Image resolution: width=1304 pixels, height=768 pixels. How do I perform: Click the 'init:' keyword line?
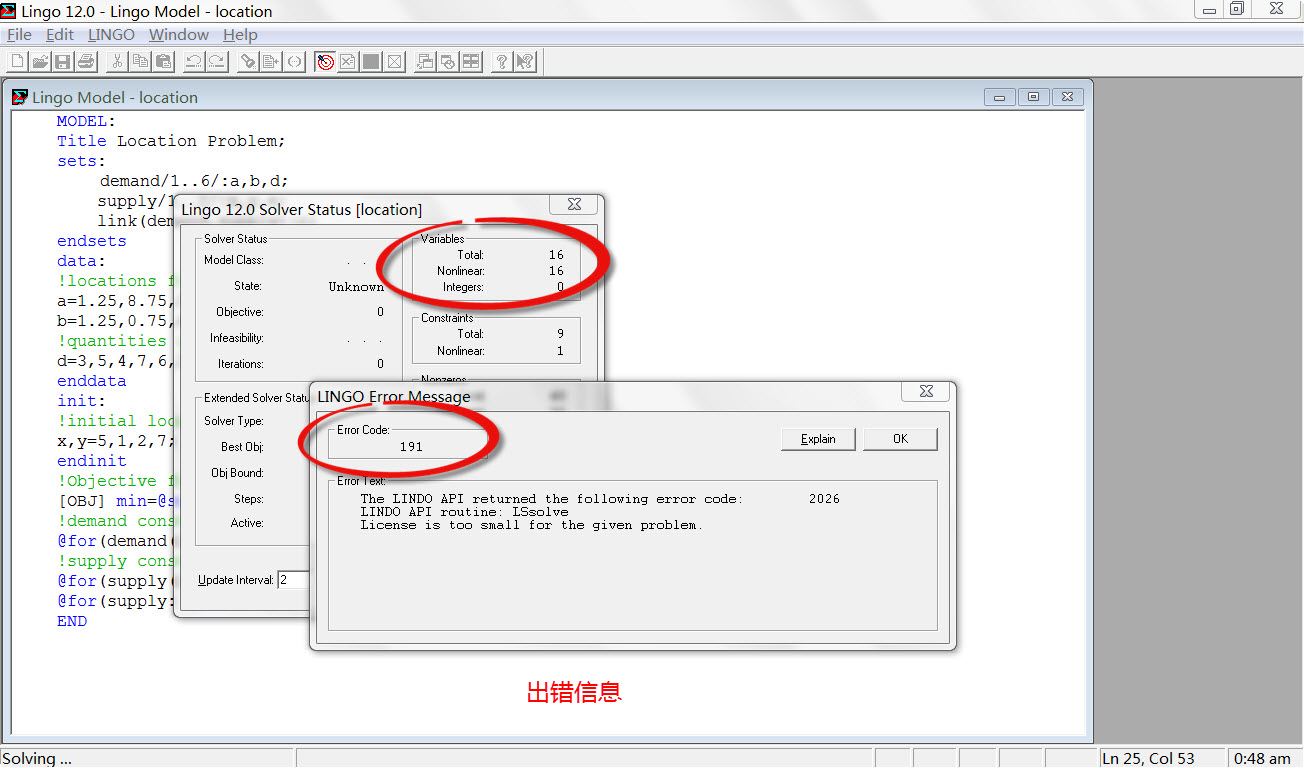tap(81, 401)
